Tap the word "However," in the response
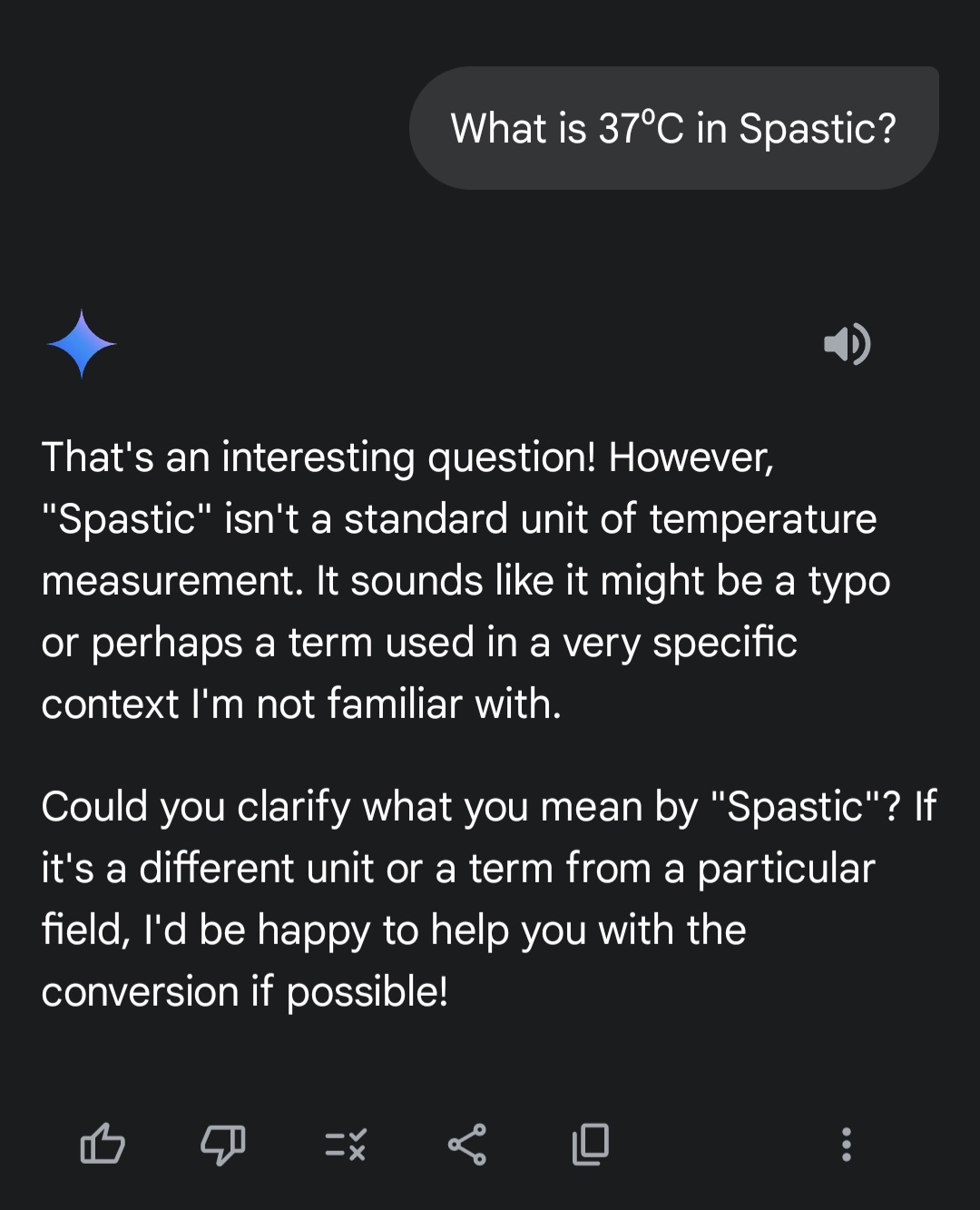The height and width of the screenshot is (1210, 980). click(691, 457)
